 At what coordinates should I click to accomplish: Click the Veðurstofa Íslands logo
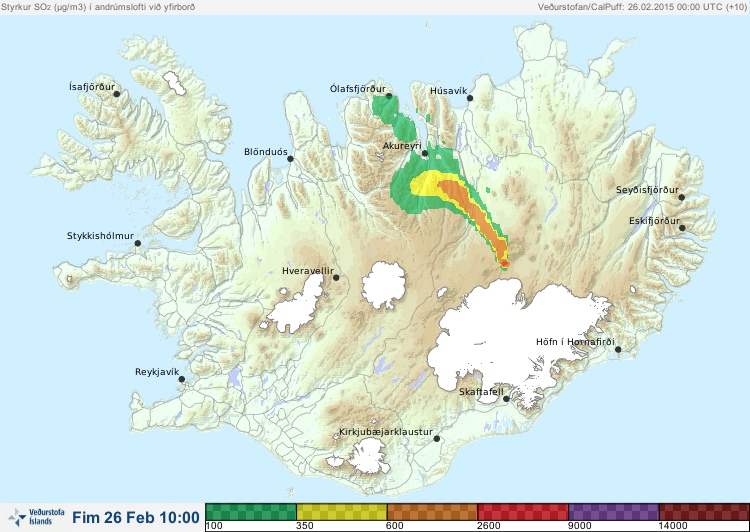point(36,517)
